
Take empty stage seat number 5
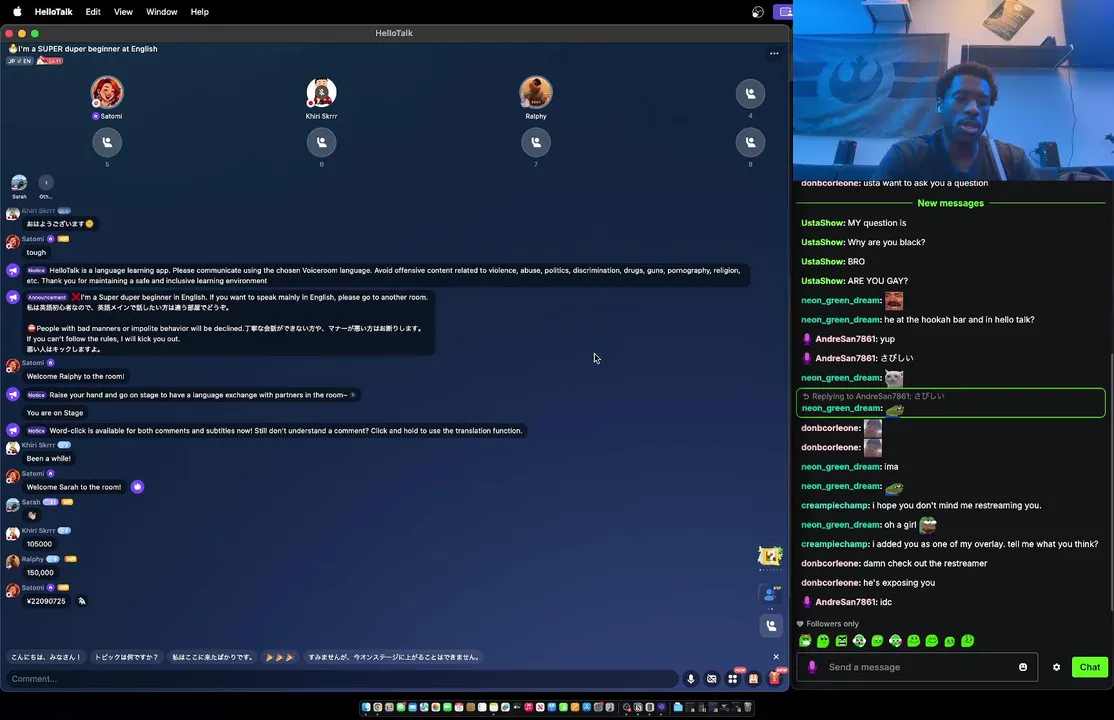[x=107, y=142]
